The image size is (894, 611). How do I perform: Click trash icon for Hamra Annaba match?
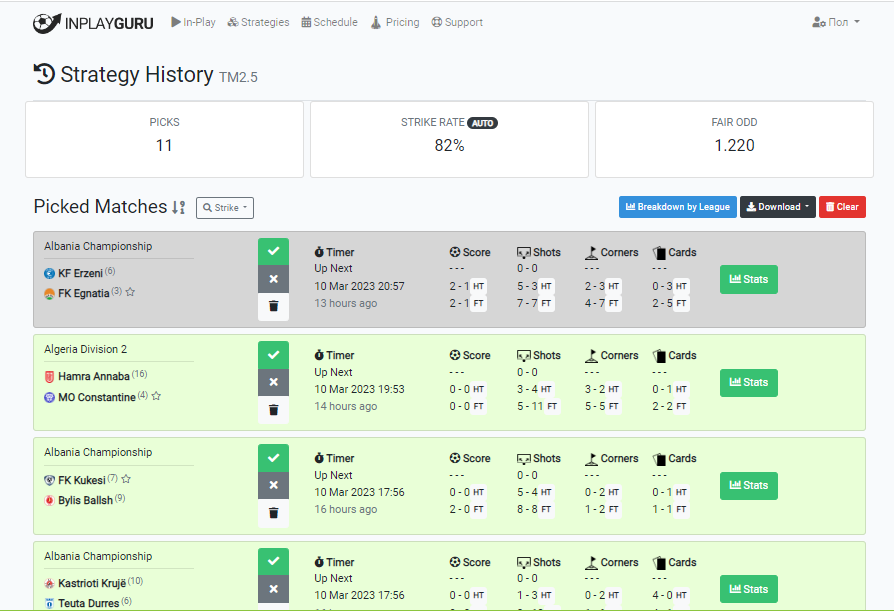[x=273, y=409]
